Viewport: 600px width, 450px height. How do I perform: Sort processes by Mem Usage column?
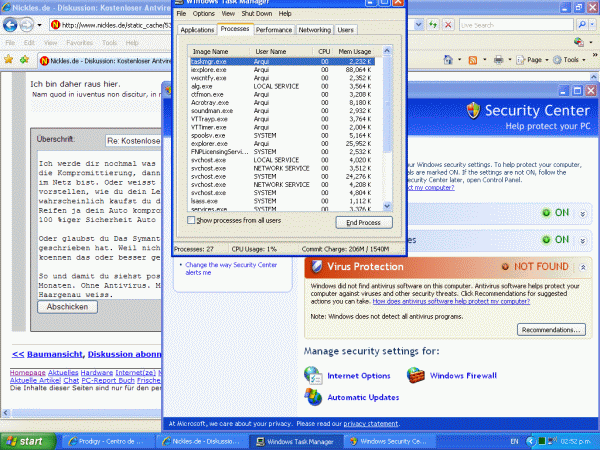click(x=354, y=51)
